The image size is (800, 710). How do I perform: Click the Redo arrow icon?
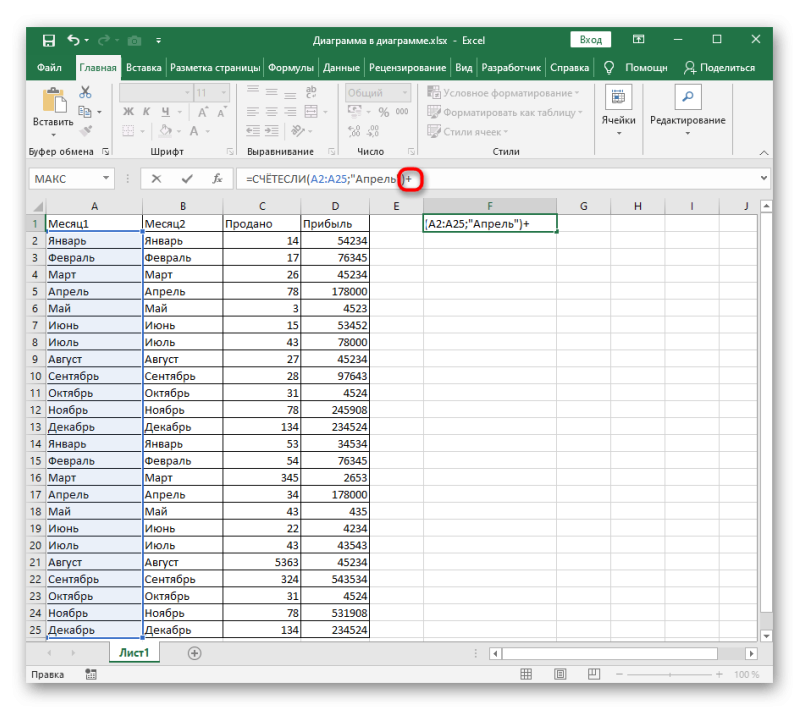tap(104, 40)
